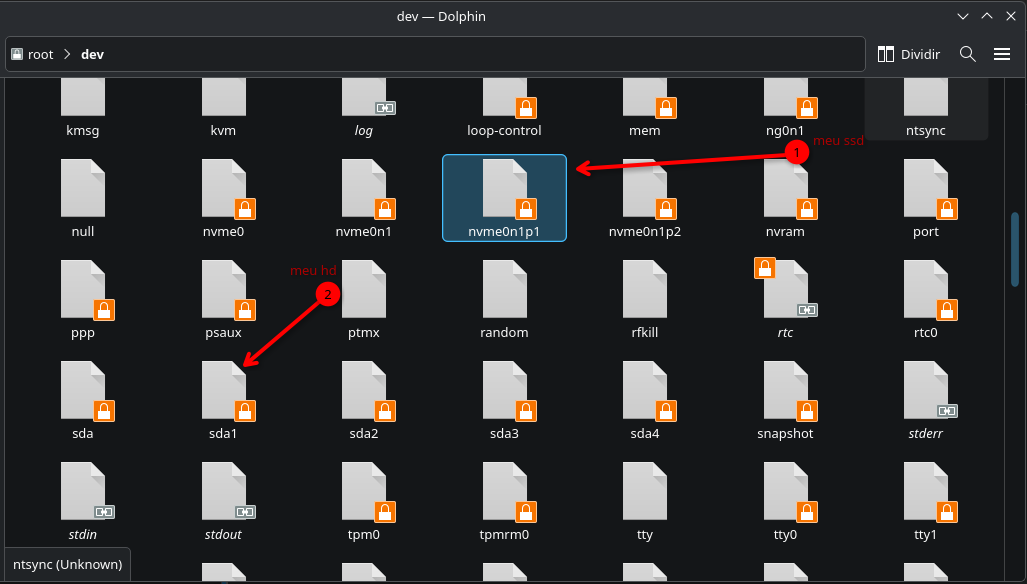Select the rfkill device file
Image resolution: width=1027 pixels, height=584 pixels.
click(x=644, y=299)
